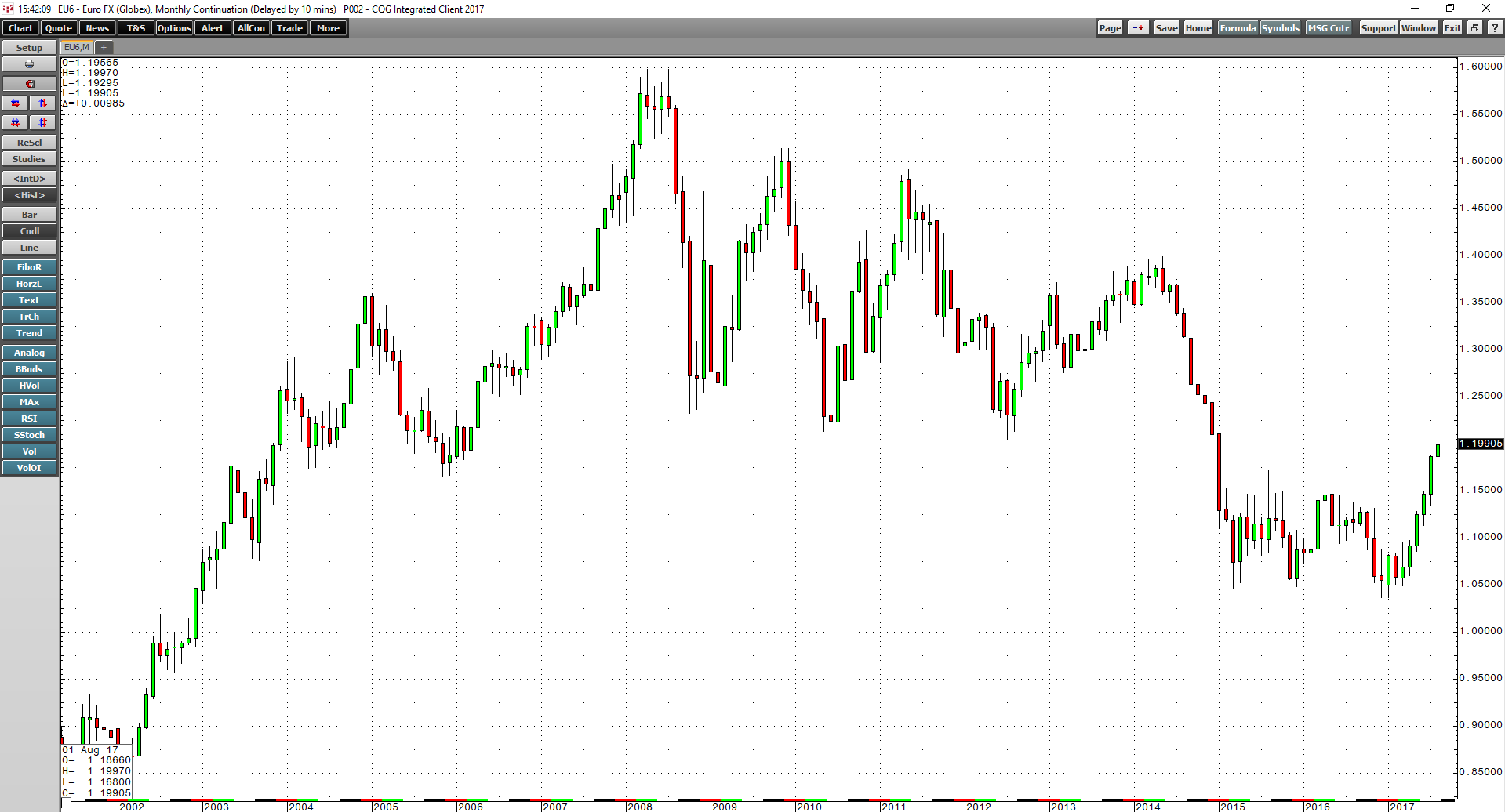Open the Page menu button
The width and height of the screenshot is (1505, 812).
(x=1110, y=28)
